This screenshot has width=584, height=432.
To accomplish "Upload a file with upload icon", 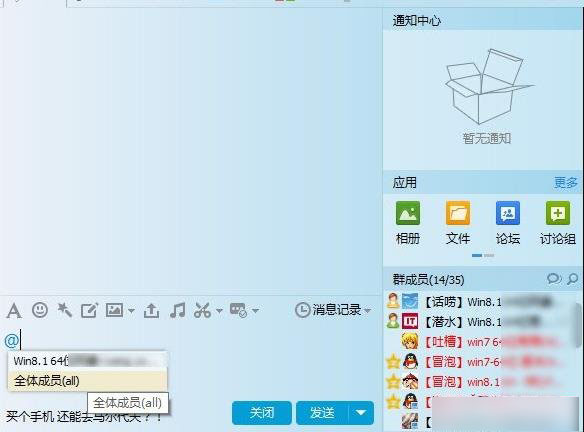I will (x=151, y=310).
